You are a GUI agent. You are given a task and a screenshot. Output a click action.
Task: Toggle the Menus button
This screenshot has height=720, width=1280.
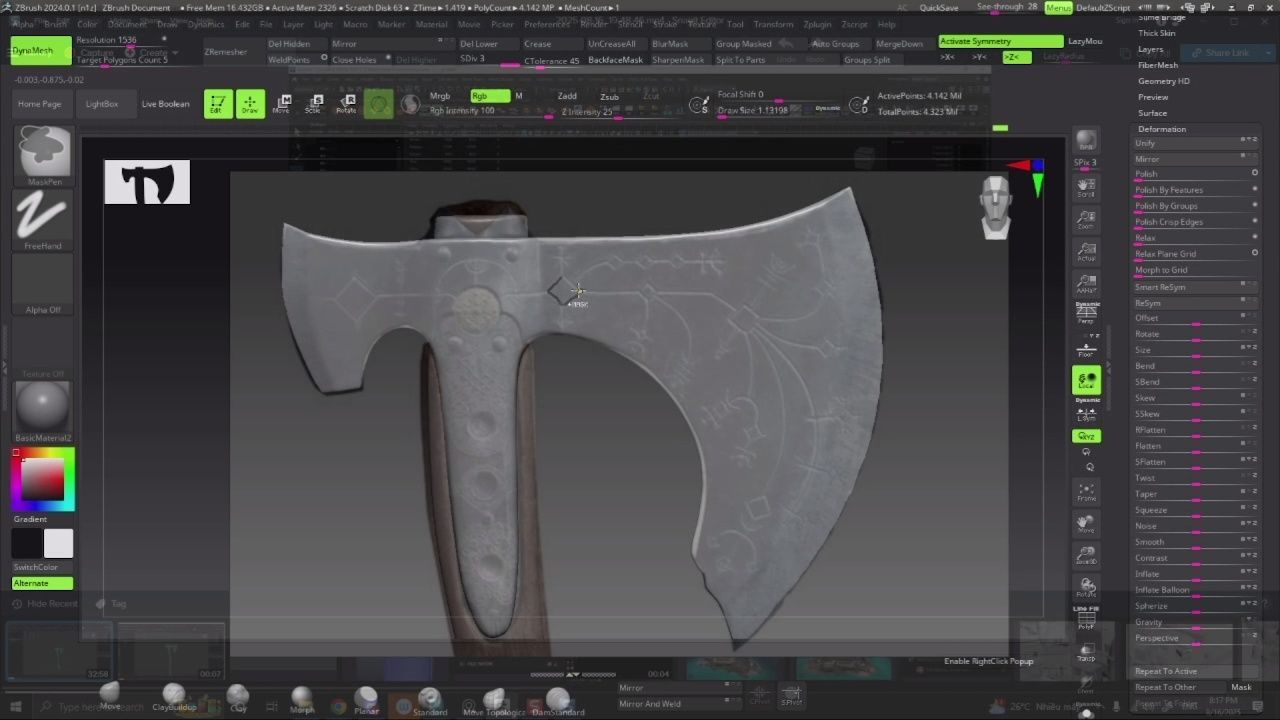coord(1058,8)
